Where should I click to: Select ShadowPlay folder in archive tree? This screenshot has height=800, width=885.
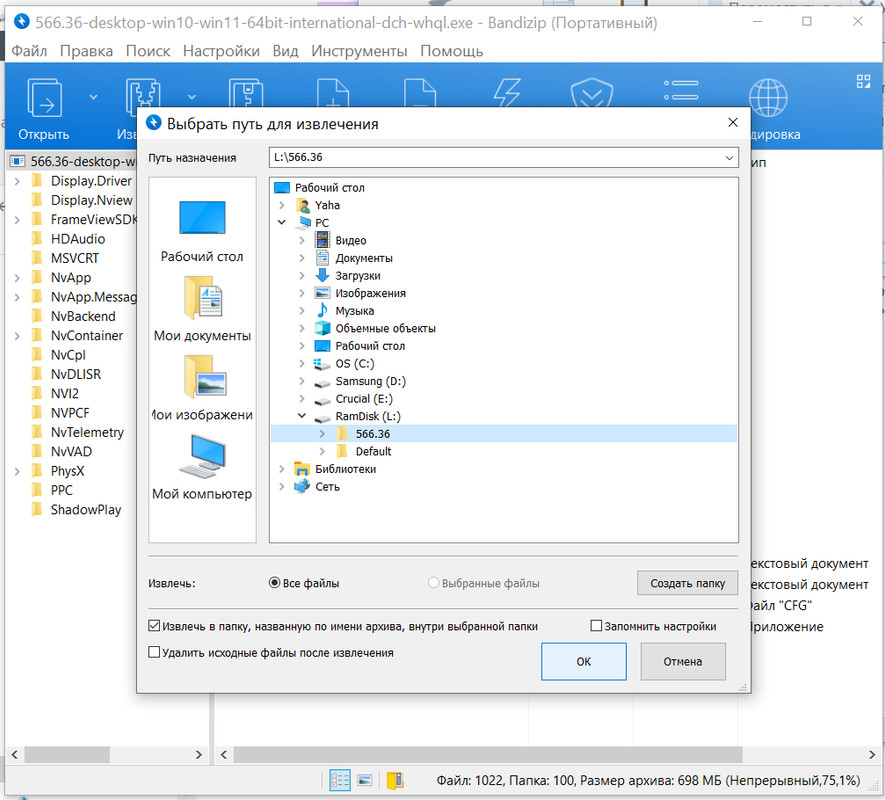(86, 510)
